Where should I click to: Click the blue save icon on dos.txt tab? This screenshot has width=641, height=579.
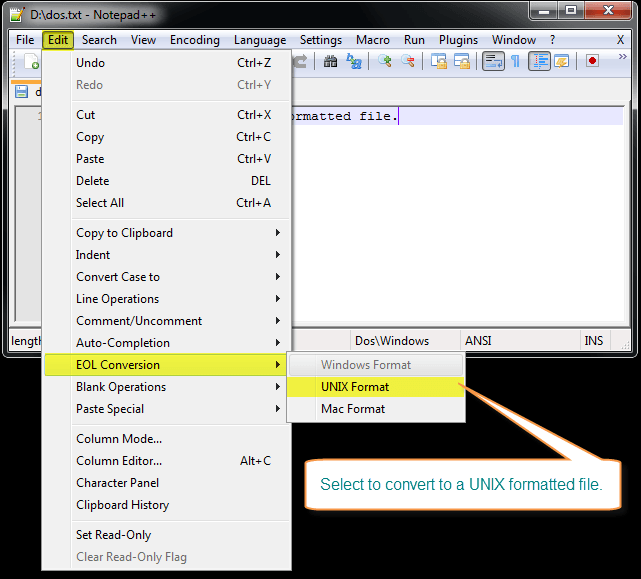21,92
